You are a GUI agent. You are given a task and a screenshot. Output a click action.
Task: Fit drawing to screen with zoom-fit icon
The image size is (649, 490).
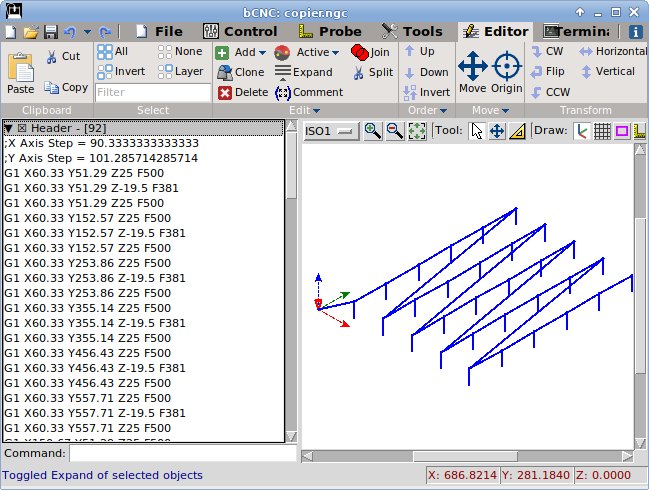tap(417, 131)
